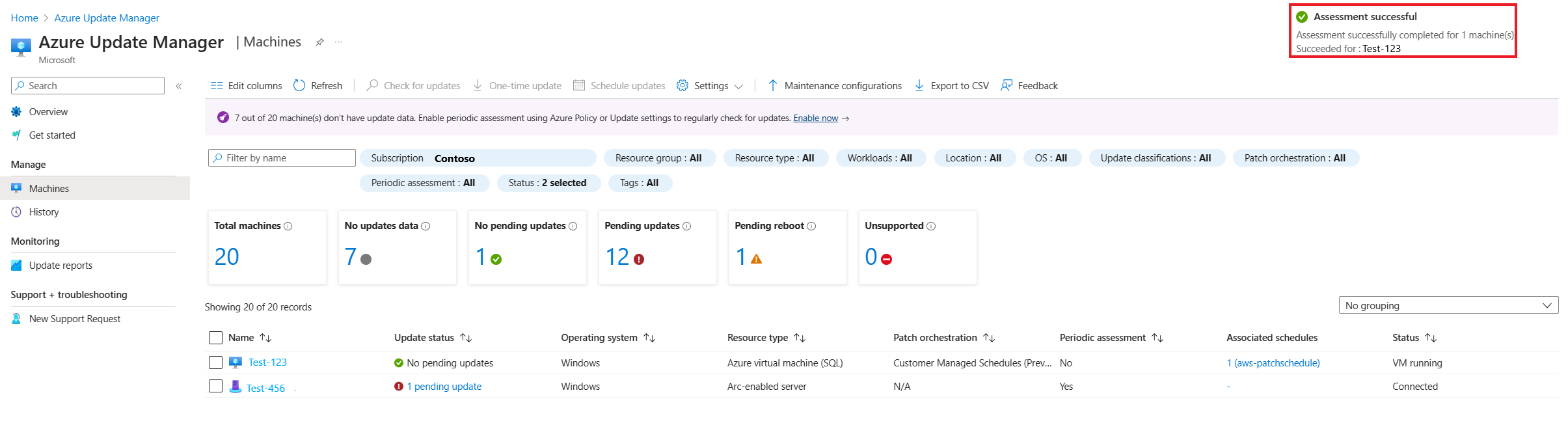1568x438 pixels.
Task: Click the Enable now link
Action: pyautogui.click(x=815, y=118)
